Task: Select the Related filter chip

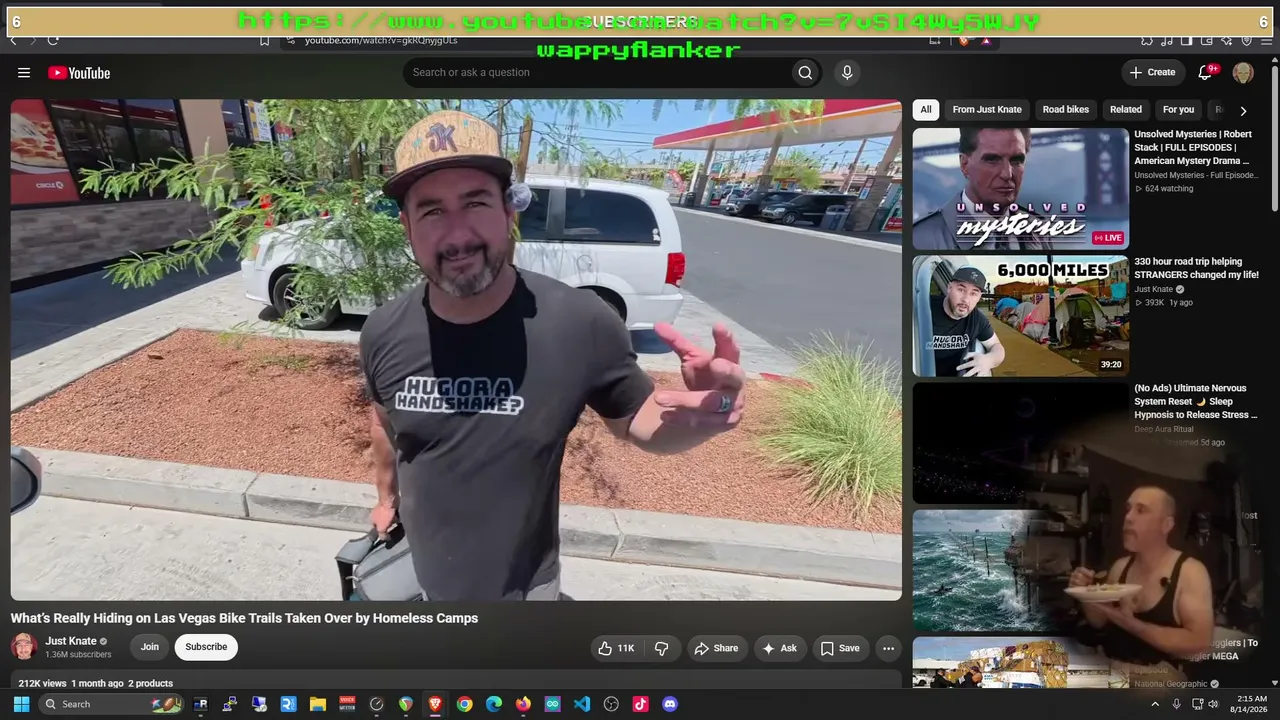Action: 1125,110
